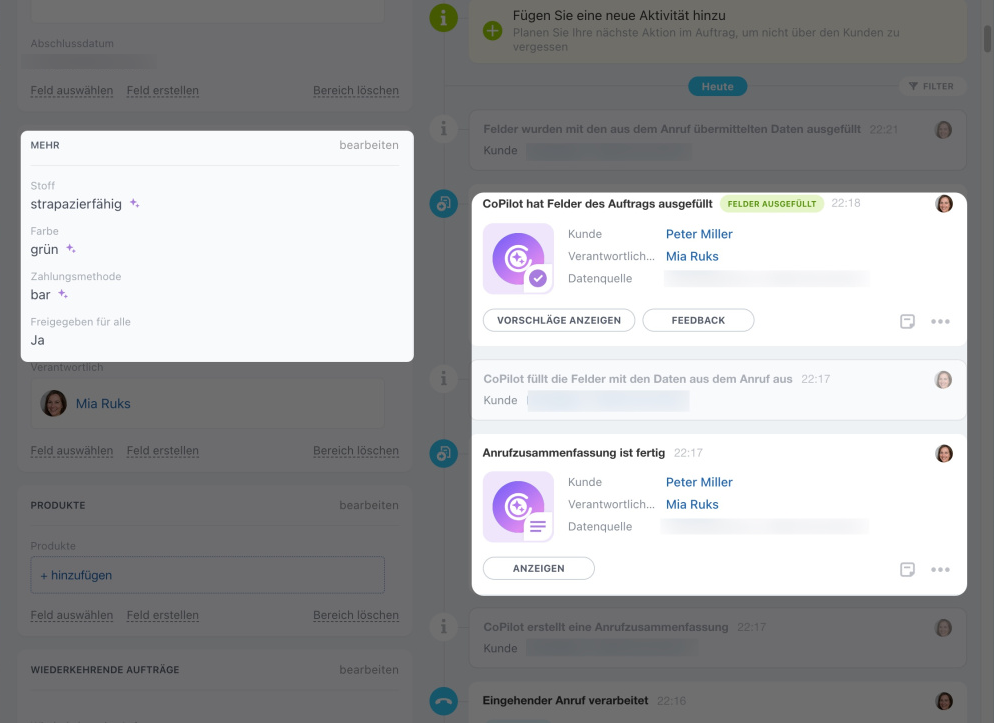994x723 pixels.
Task: Open three-dots menu in call summary card
Action: pos(940,570)
